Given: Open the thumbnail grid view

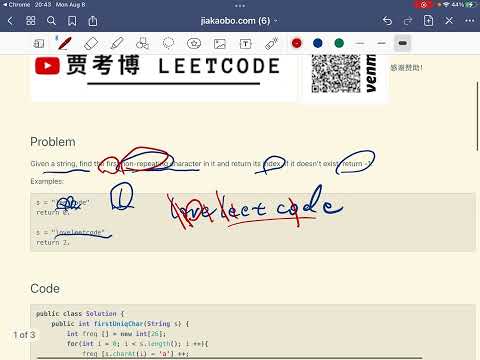Looking at the screenshot, I should tap(31, 21).
